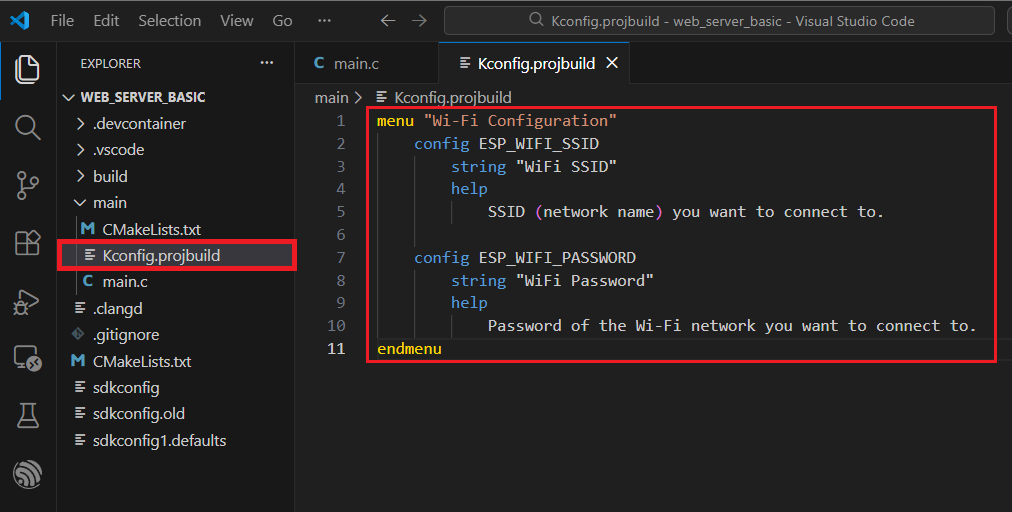Open the Extensions marketplace icon

pos(28,243)
